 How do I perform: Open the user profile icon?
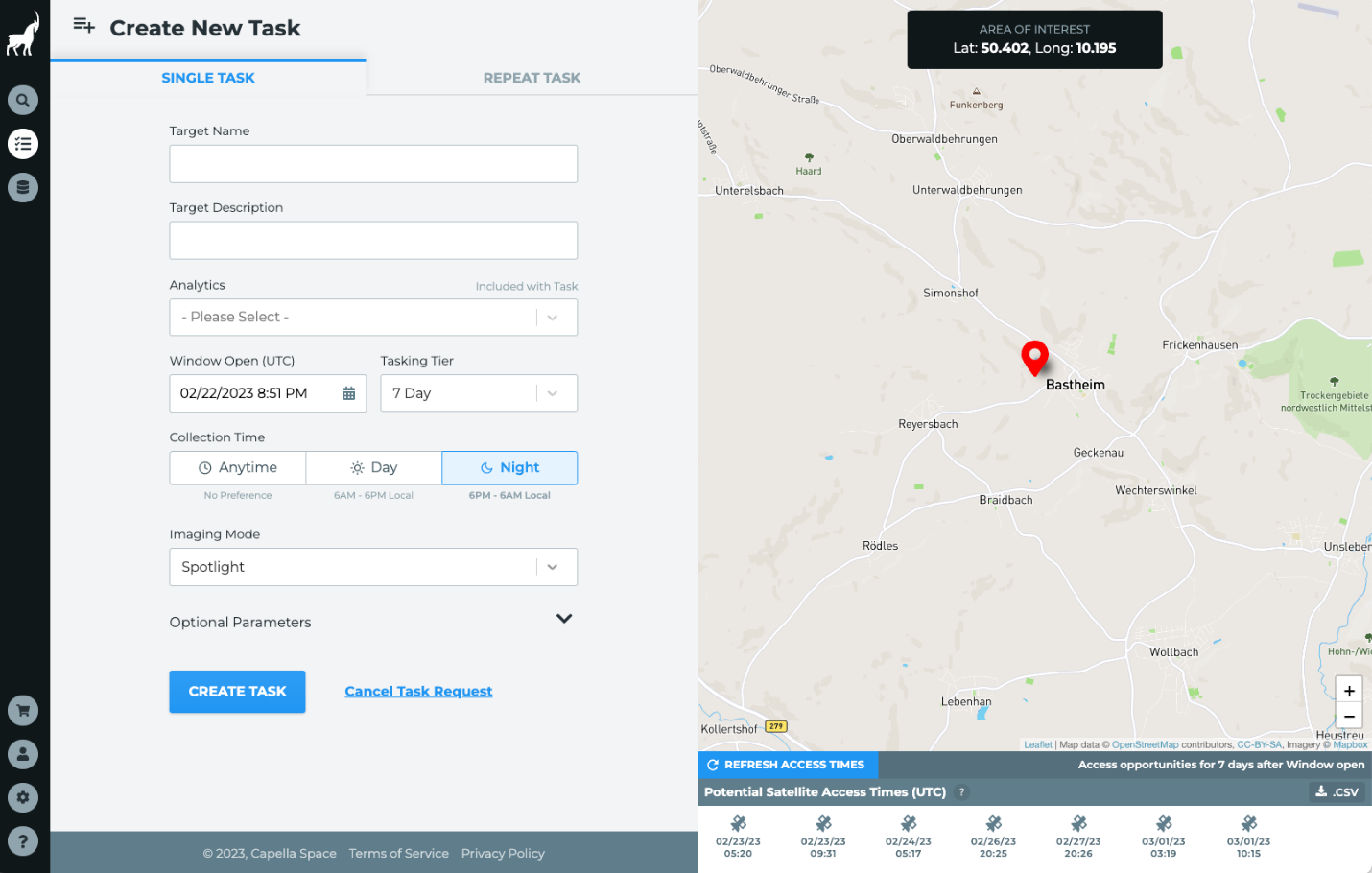23,754
